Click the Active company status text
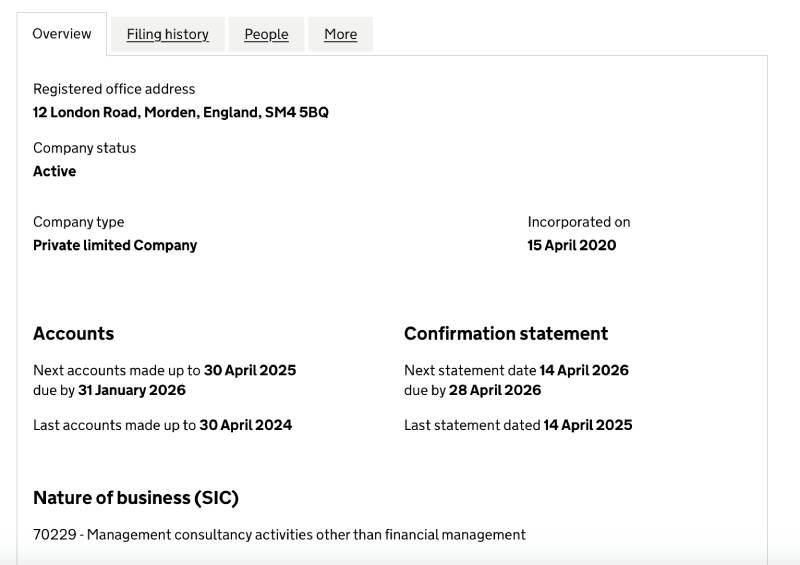The image size is (800, 565). point(54,171)
